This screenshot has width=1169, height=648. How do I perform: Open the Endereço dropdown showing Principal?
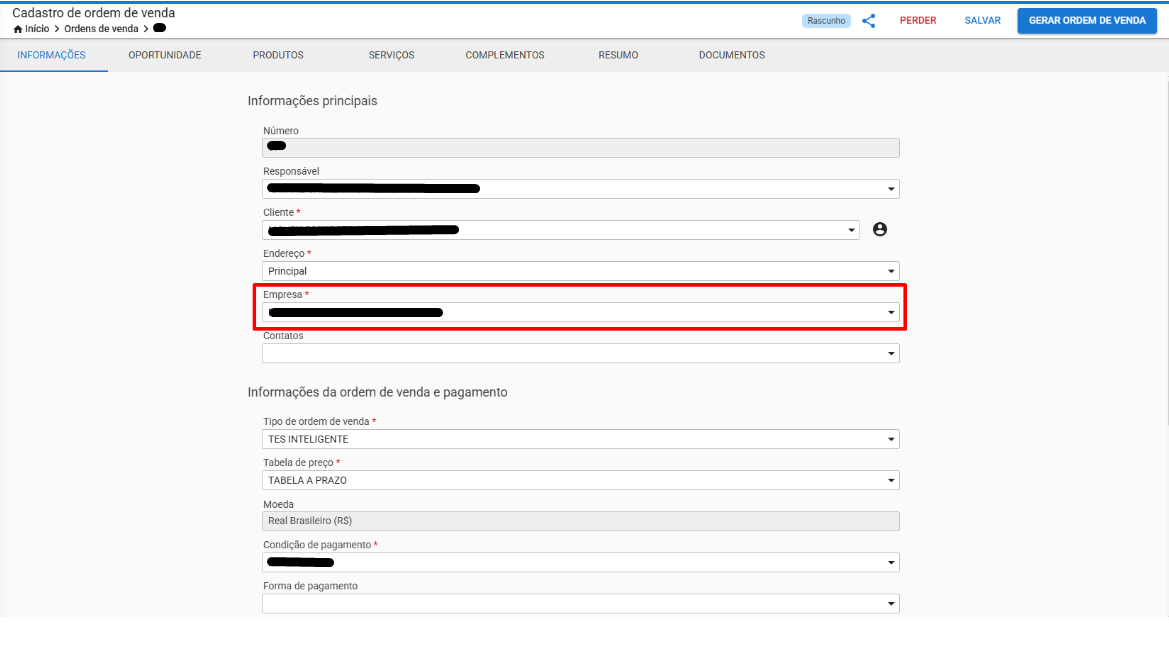581,271
